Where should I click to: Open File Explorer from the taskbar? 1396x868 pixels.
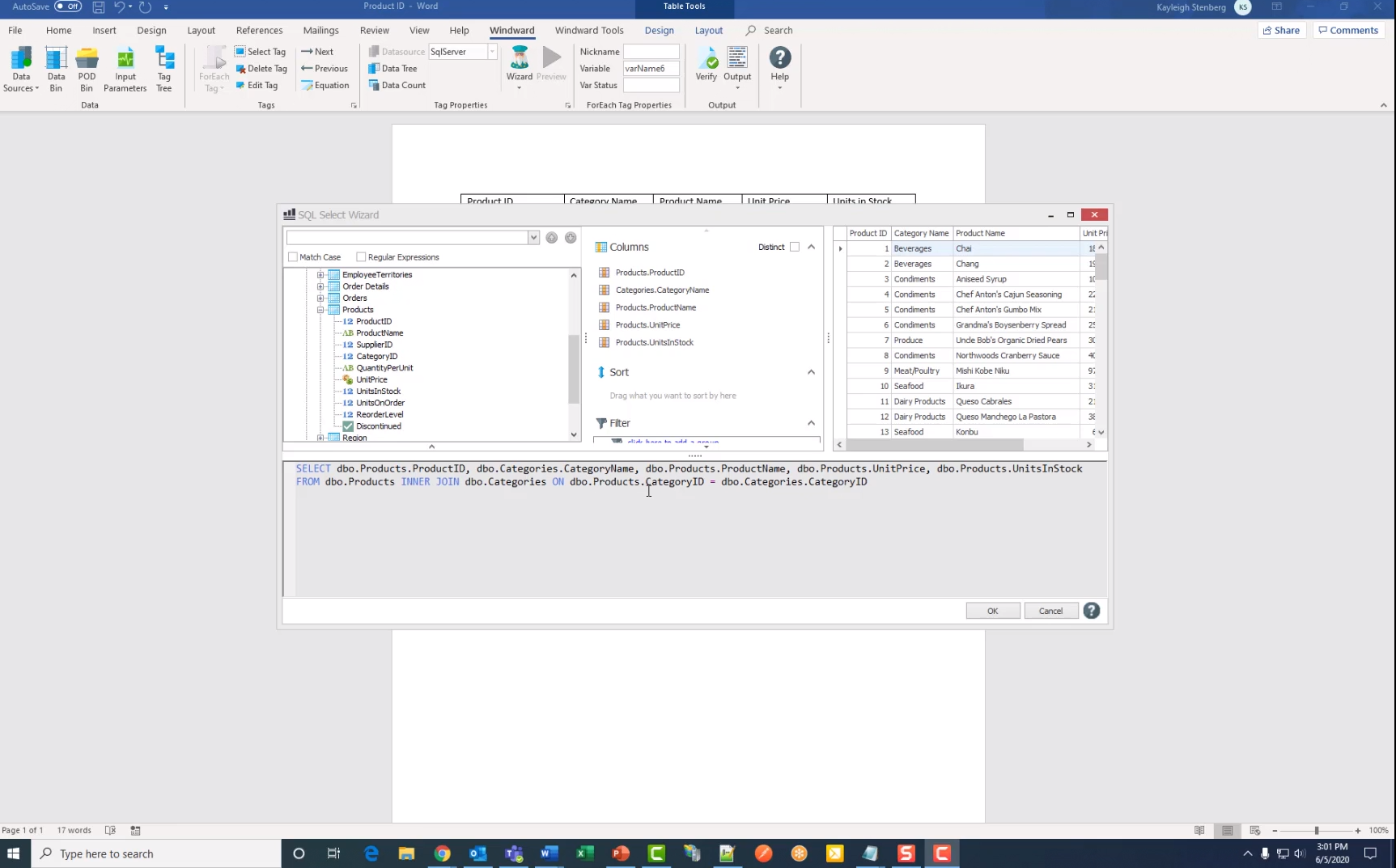coord(406,853)
